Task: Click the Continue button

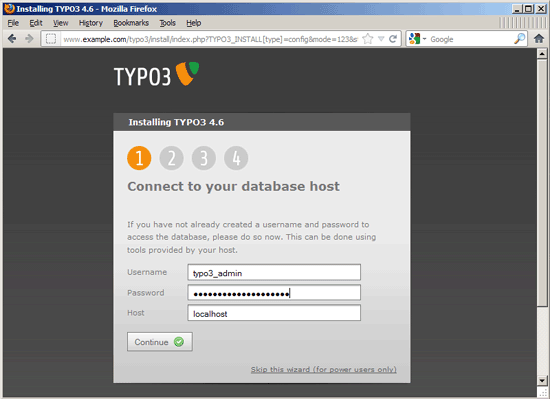Action: coord(160,342)
